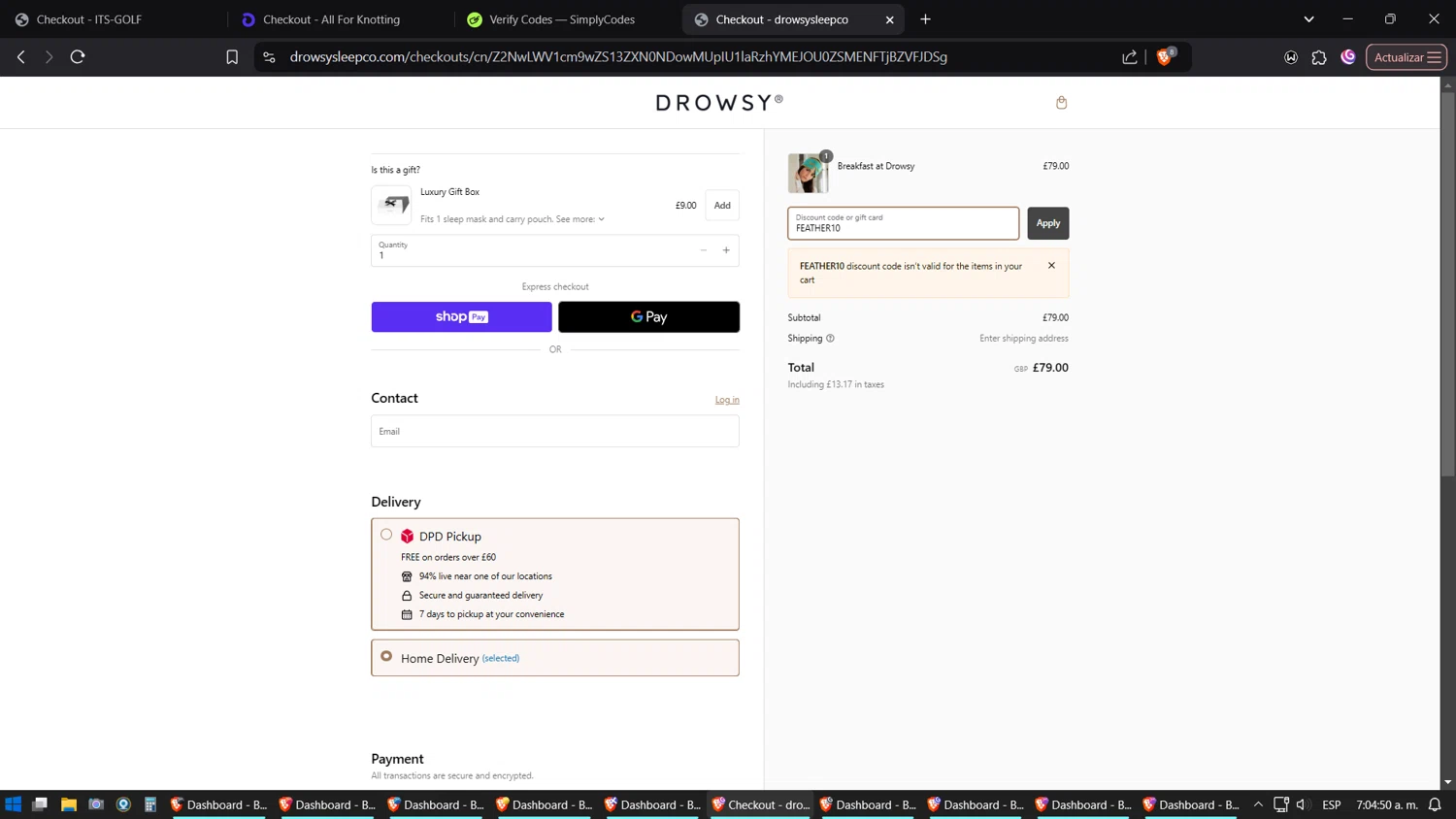Switch to Verify Codes SimplyCodes tab
Image resolution: width=1456 pixels, height=819 pixels.
click(565, 19)
